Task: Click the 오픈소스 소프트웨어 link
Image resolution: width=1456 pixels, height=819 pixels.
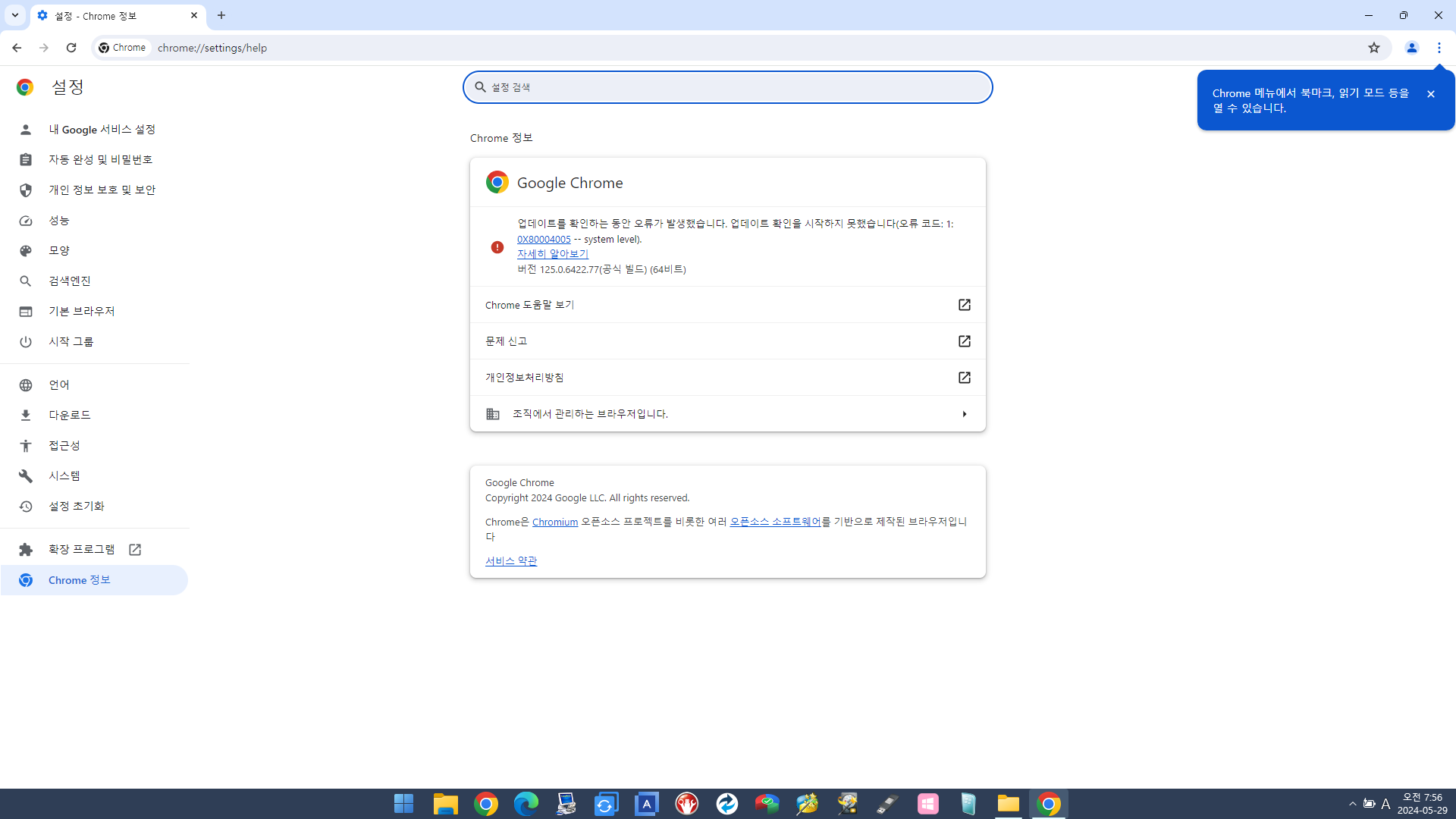Action: point(775,522)
